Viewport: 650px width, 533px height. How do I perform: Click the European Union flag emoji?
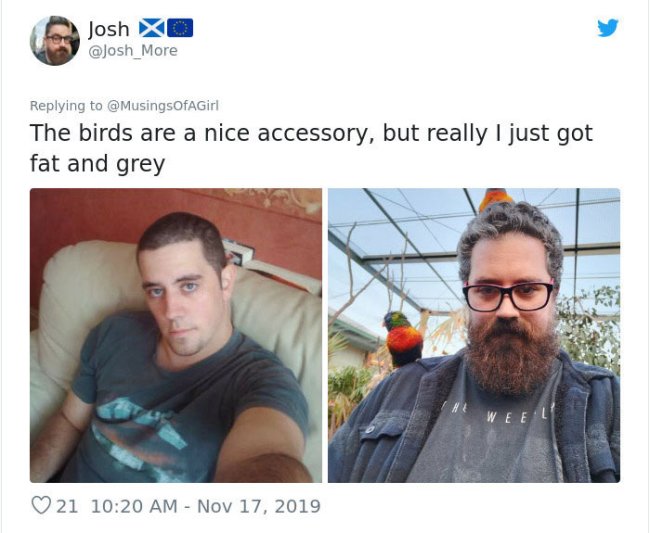[x=179, y=28]
